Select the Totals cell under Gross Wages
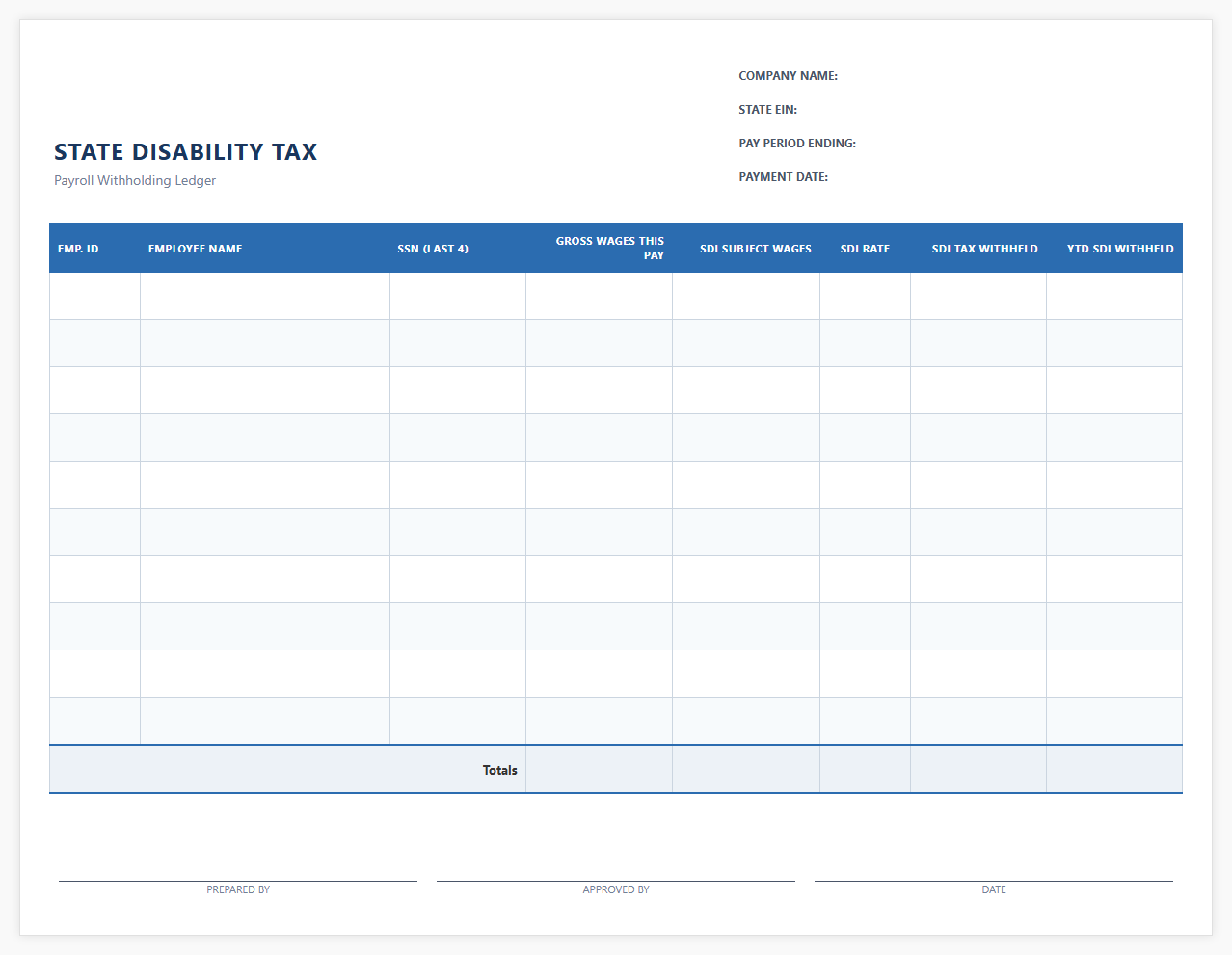Image resolution: width=1232 pixels, height=955 pixels. tap(599, 769)
